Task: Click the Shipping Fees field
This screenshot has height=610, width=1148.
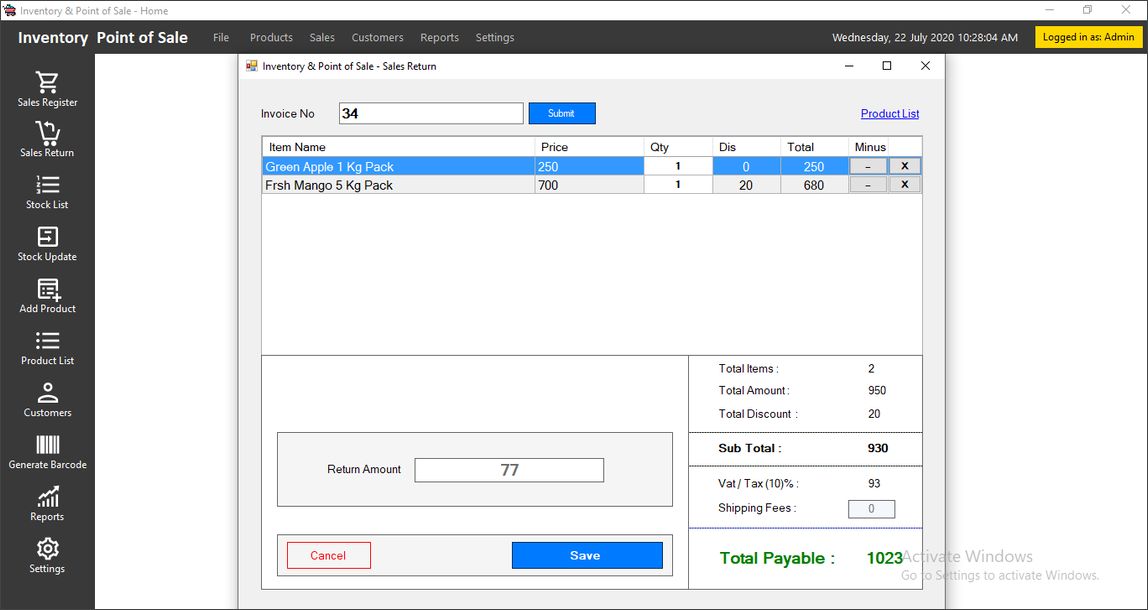Action: tap(870, 509)
